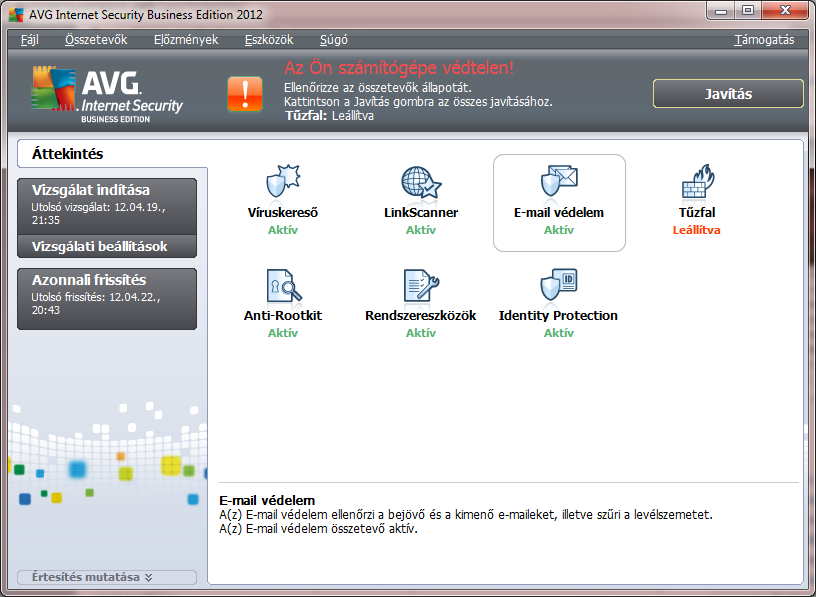Viewport: 816px width, 597px height.
Task: Click the Identity Protection label
Action: pyautogui.click(x=558, y=315)
